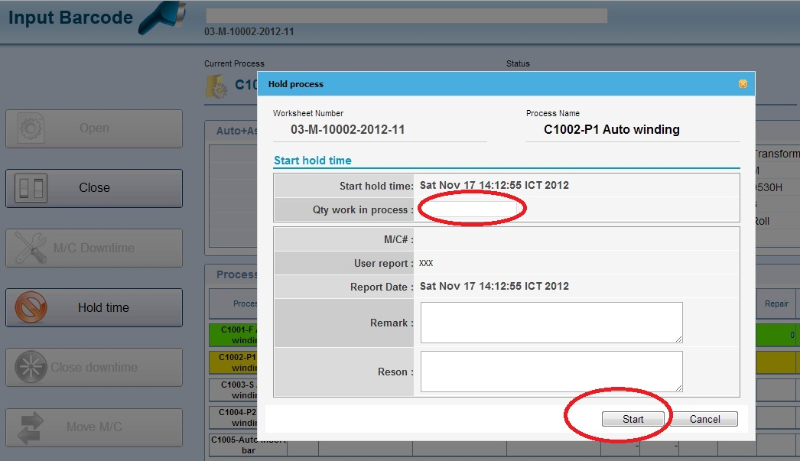This screenshot has width=800, height=461.
Task: Click the Start button in Hold process dialog
Action: (x=633, y=419)
